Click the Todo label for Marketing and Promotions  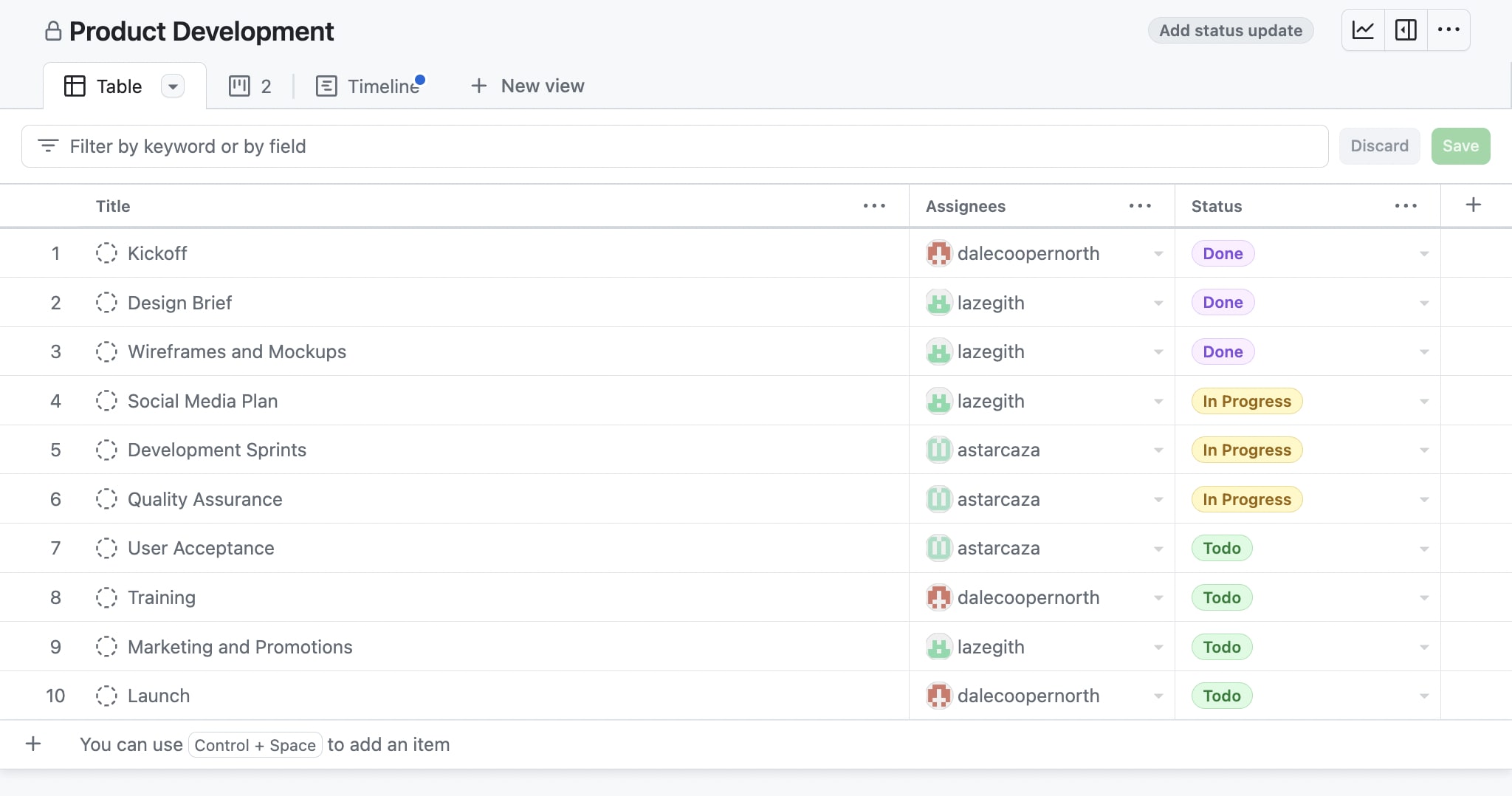point(1222,647)
